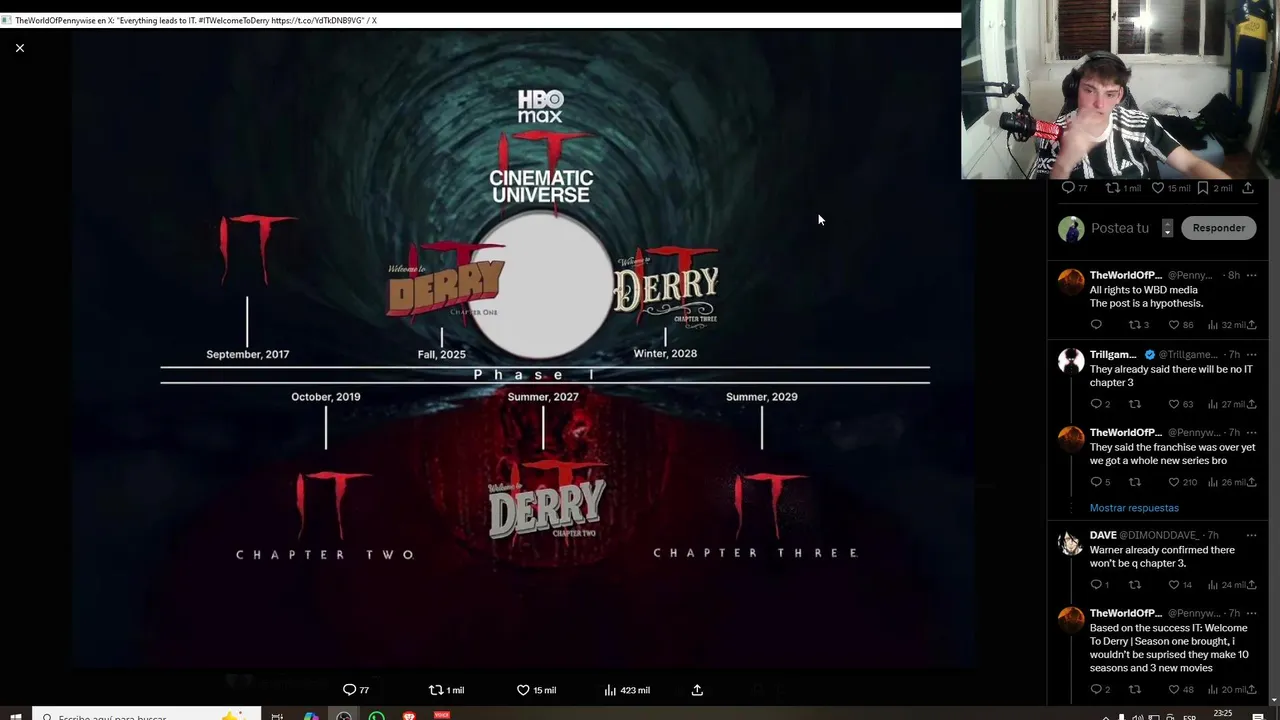This screenshot has width=1280, height=720.
Task: Share the 'All rights to WBD media' comment
Action: click(1252, 325)
